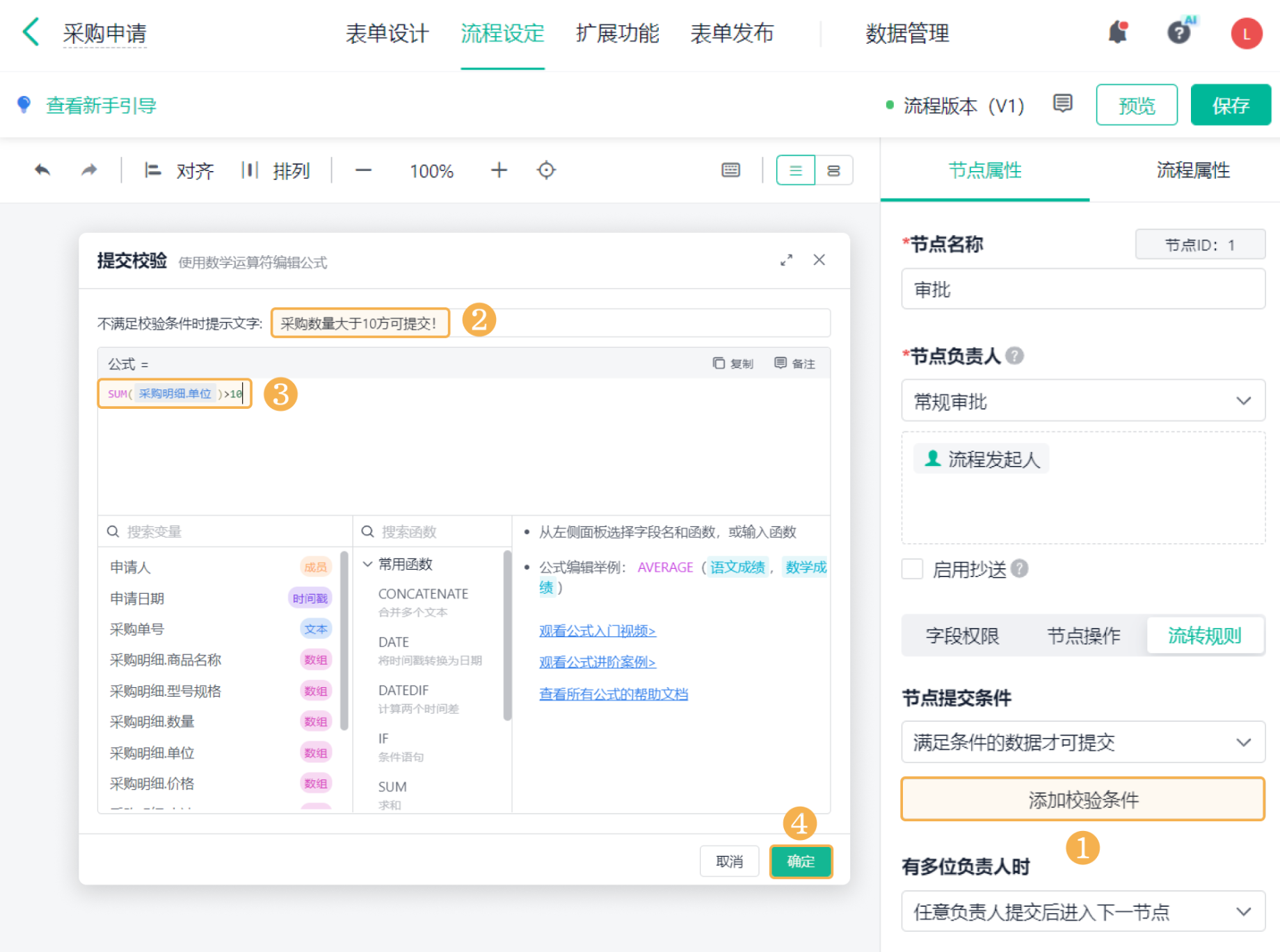Open the keyboard shortcuts icon
This screenshot has width=1280, height=952.
coord(730,170)
